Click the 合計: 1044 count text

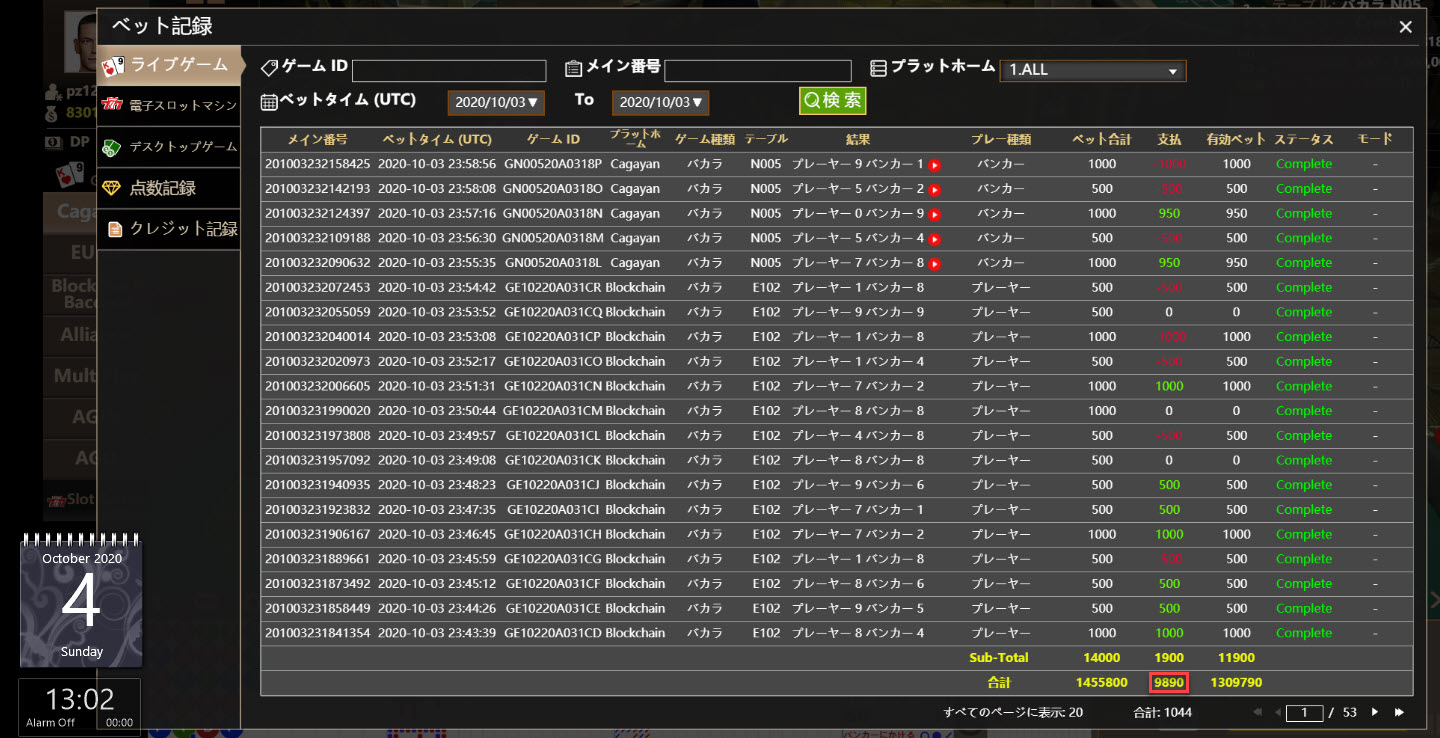click(1162, 713)
